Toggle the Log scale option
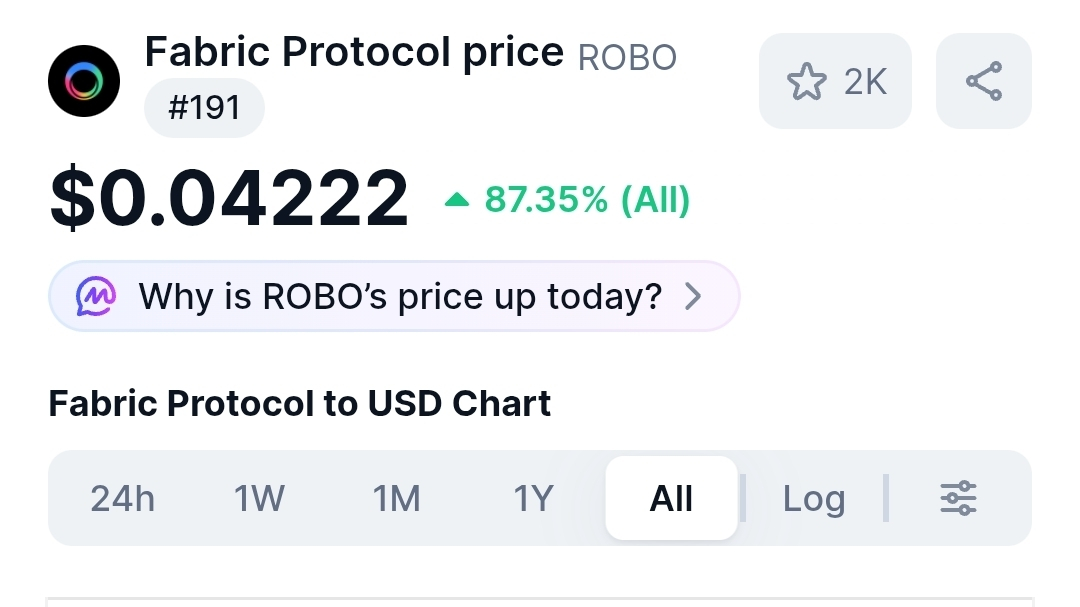Image resolution: width=1080 pixels, height=607 pixels. tap(813, 498)
